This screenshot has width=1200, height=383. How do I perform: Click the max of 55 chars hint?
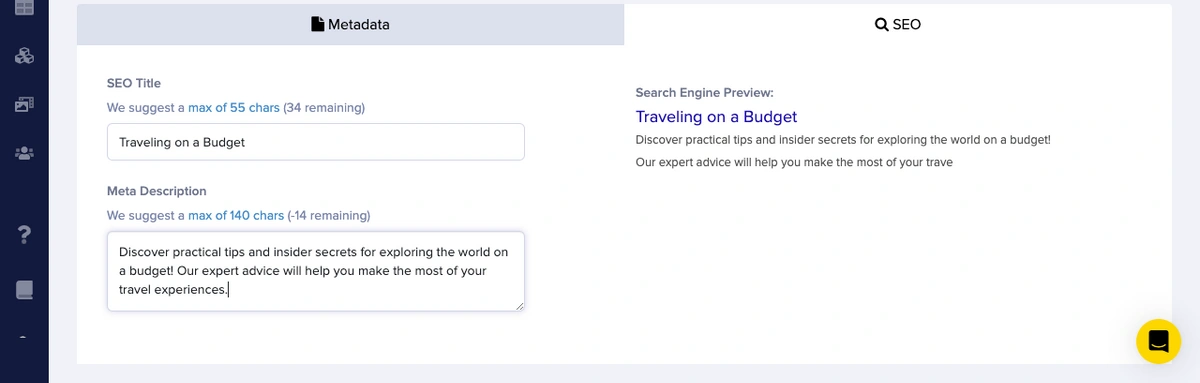(234, 107)
